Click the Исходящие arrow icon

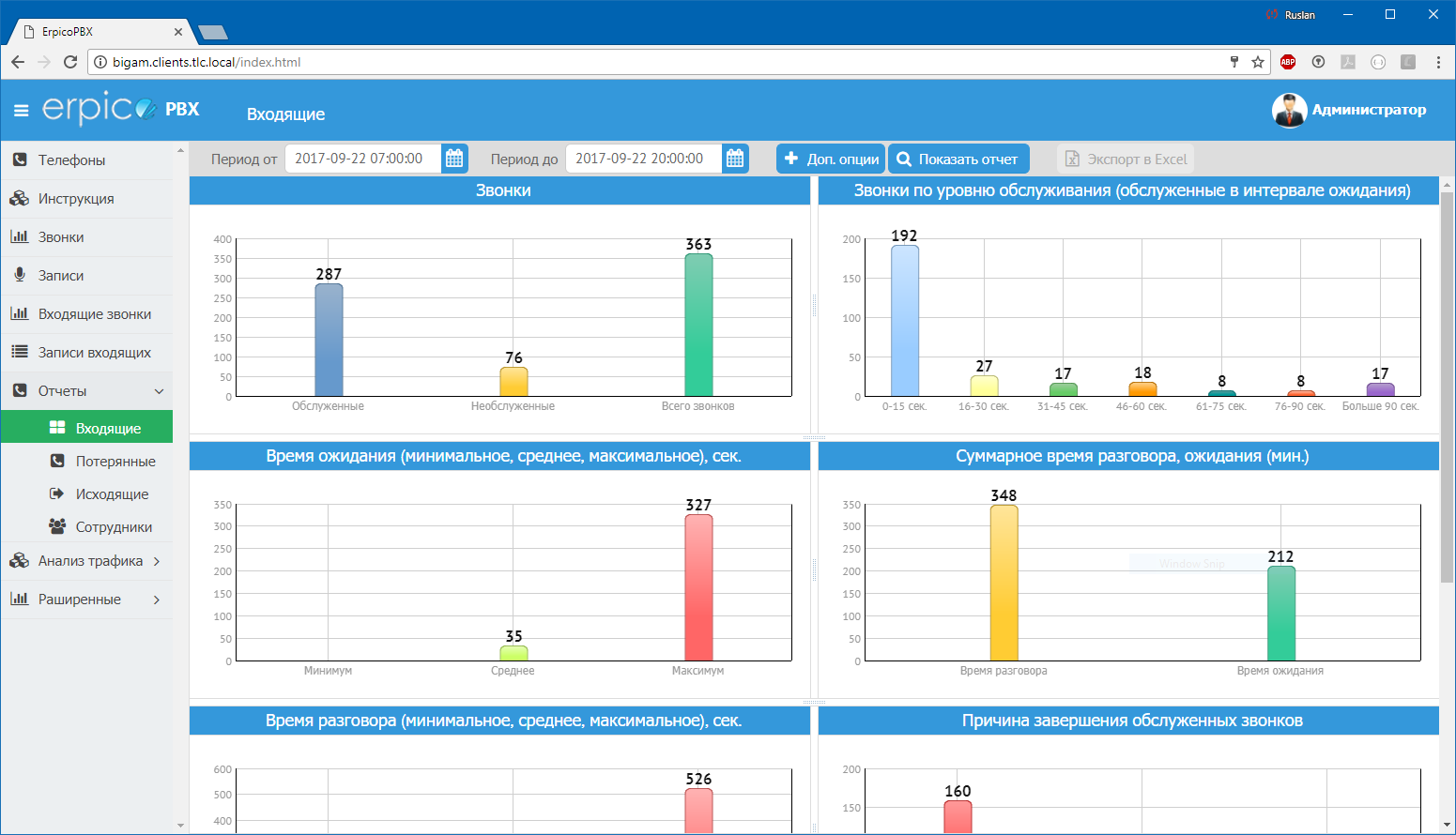57,493
